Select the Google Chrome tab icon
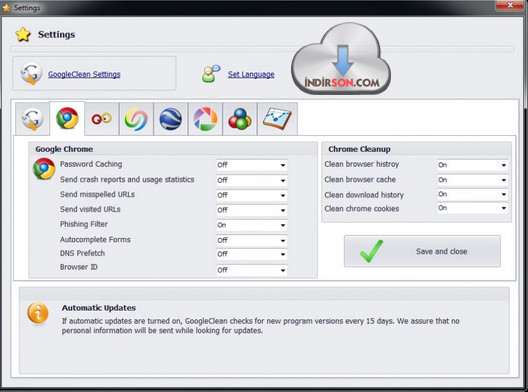 click(x=67, y=118)
